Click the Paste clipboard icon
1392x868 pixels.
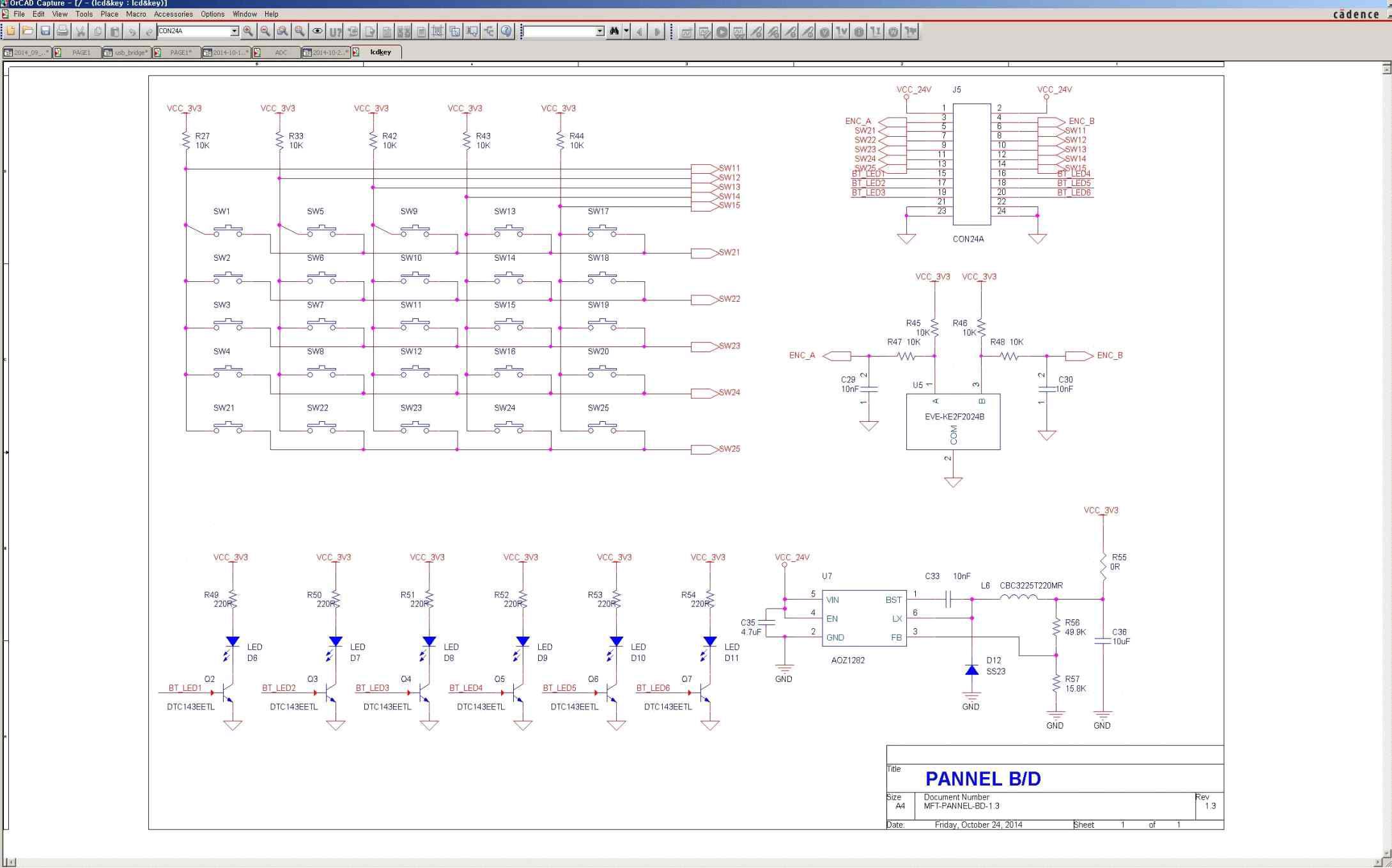pos(115,31)
